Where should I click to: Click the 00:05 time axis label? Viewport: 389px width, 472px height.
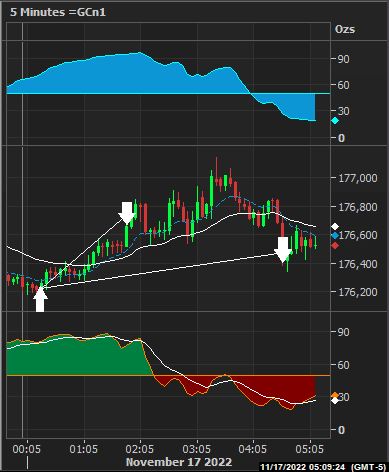(27, 449)
